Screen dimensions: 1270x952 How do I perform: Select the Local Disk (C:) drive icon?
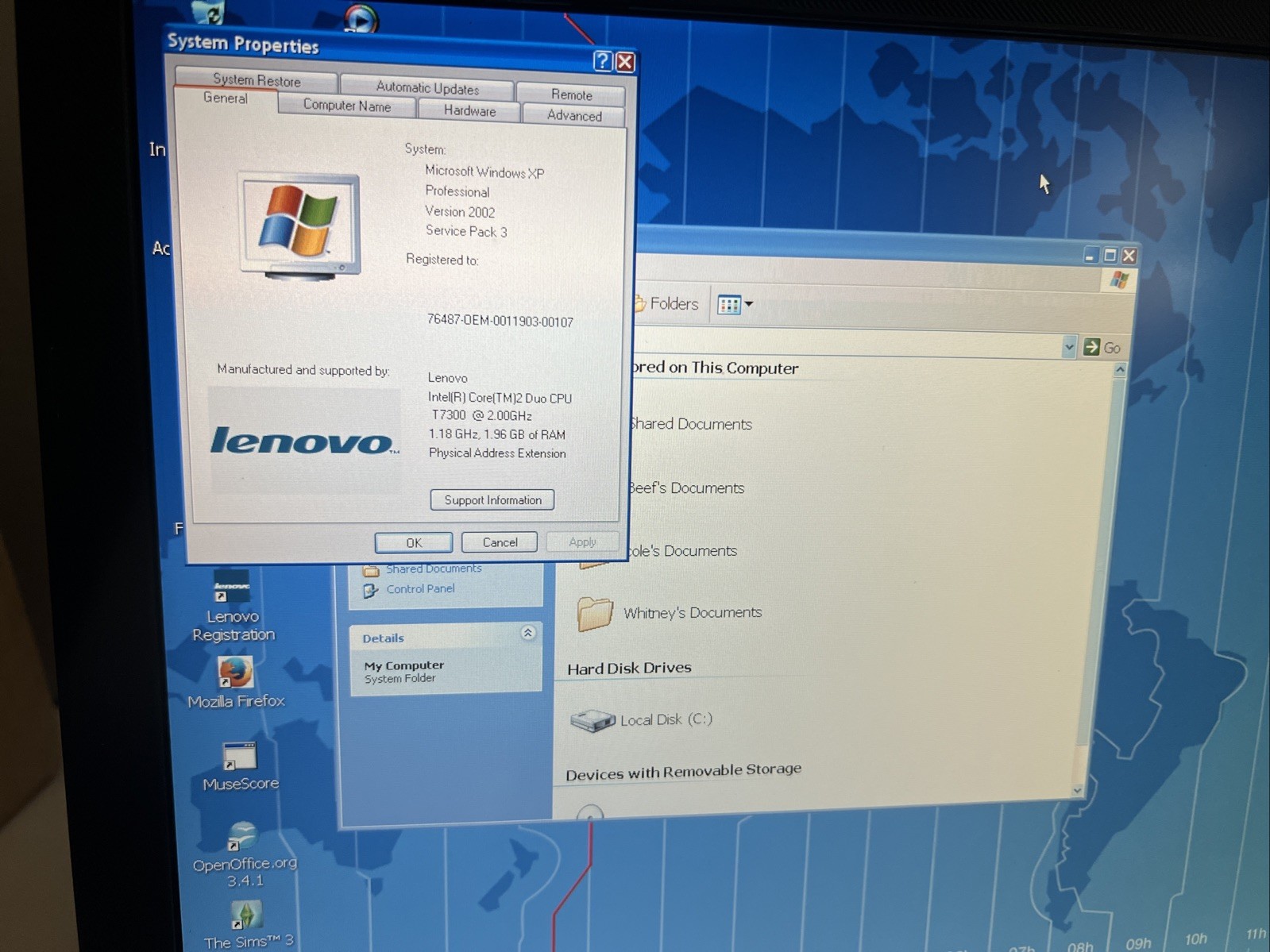(593, 720)
